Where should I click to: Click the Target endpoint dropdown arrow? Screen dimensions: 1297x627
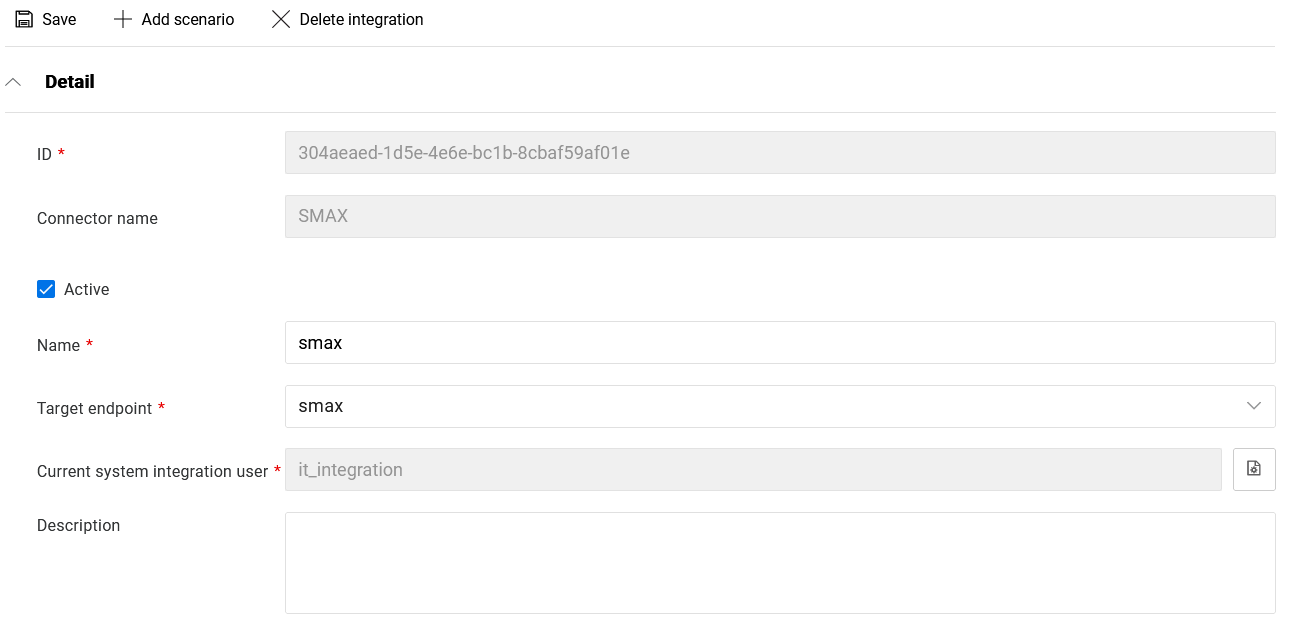tap(1254, 406)
